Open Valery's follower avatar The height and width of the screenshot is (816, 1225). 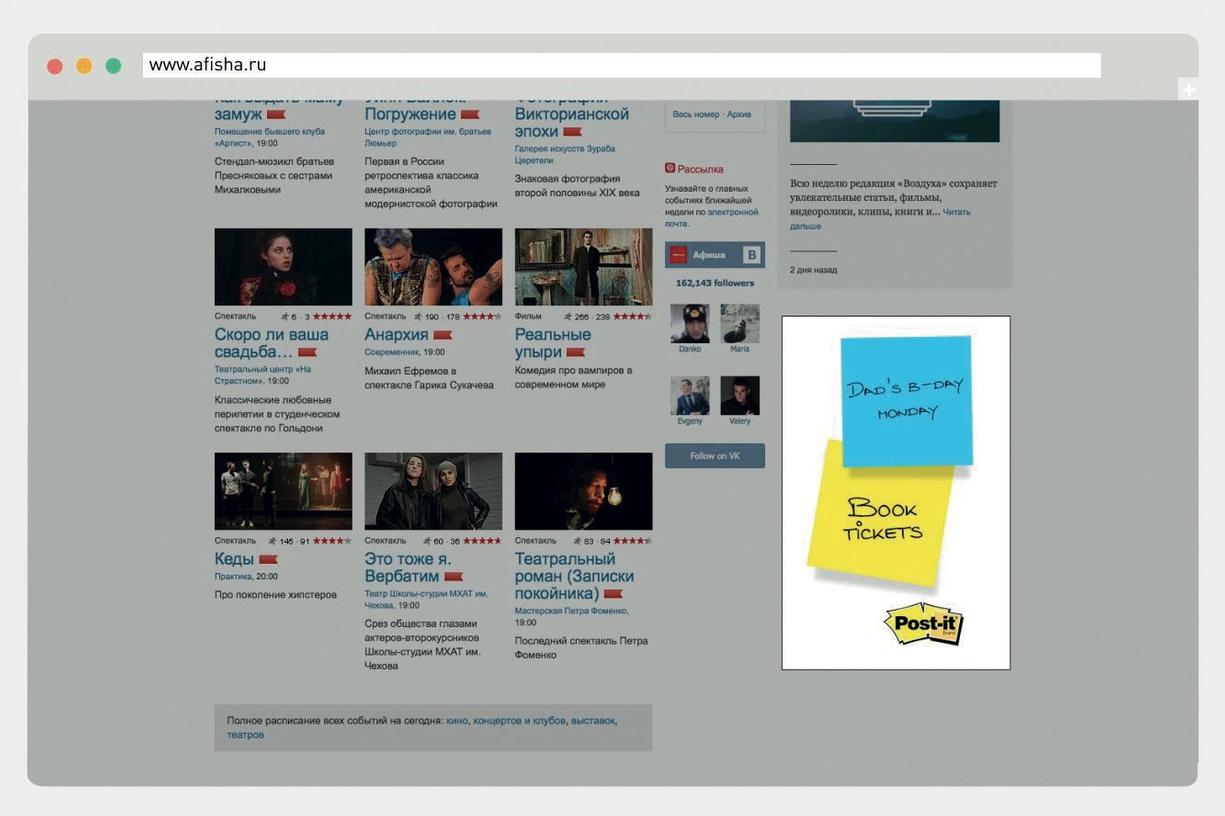[740, 396]
